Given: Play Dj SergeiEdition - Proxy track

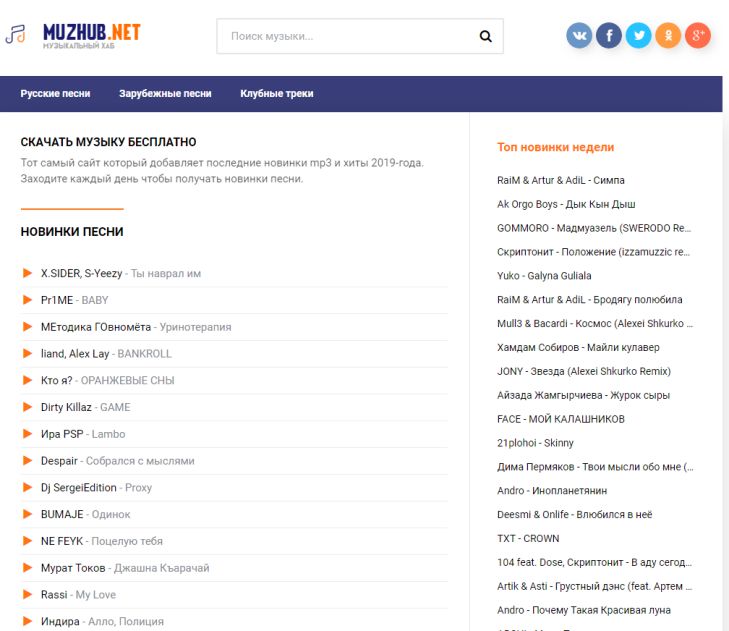Looking at the screenshot, I should 27,487.
